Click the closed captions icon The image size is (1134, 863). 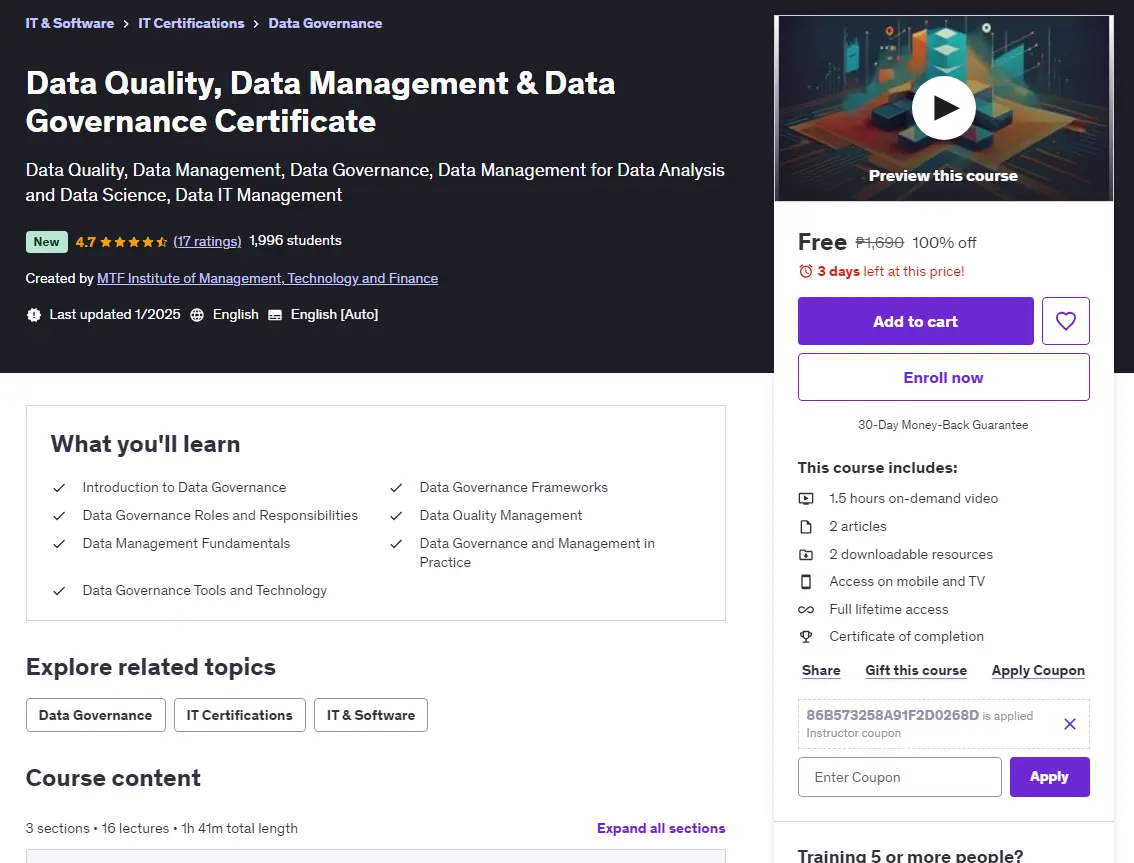275,315
